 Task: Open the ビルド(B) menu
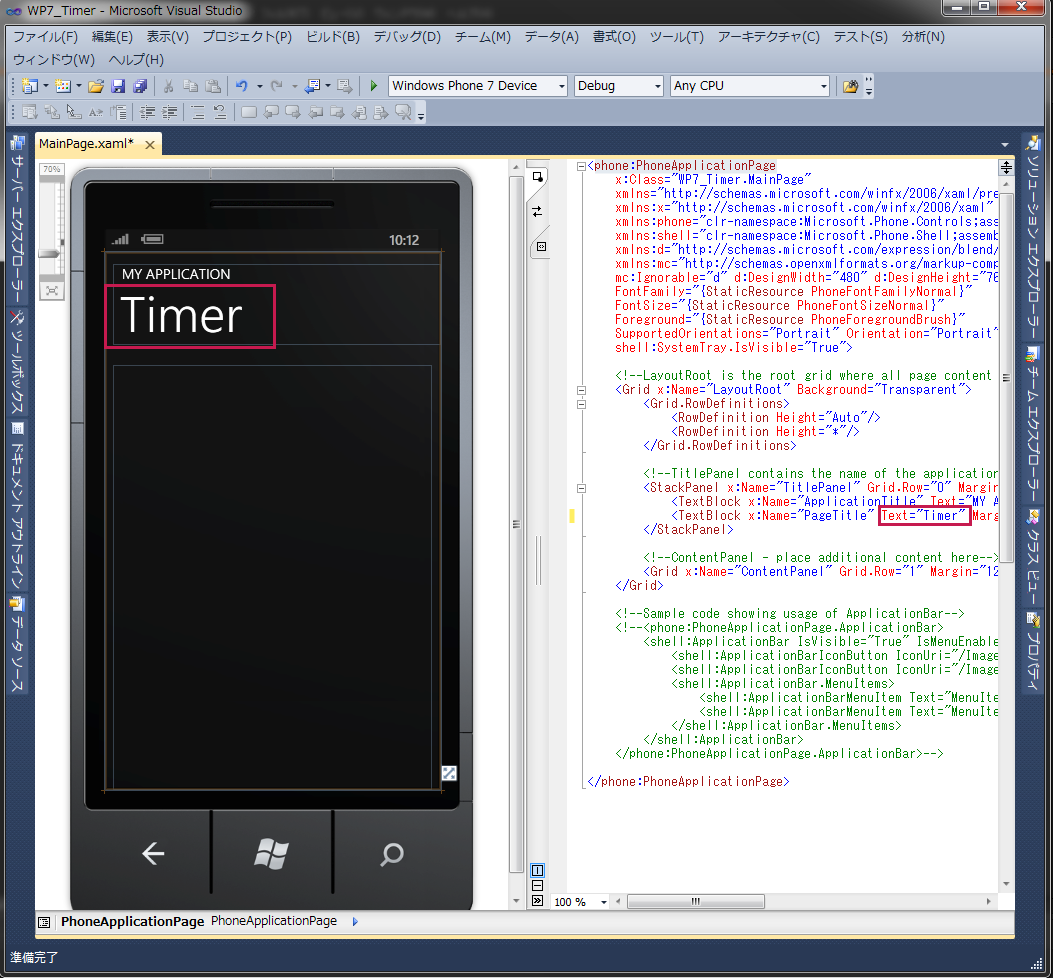click(333, 36)
